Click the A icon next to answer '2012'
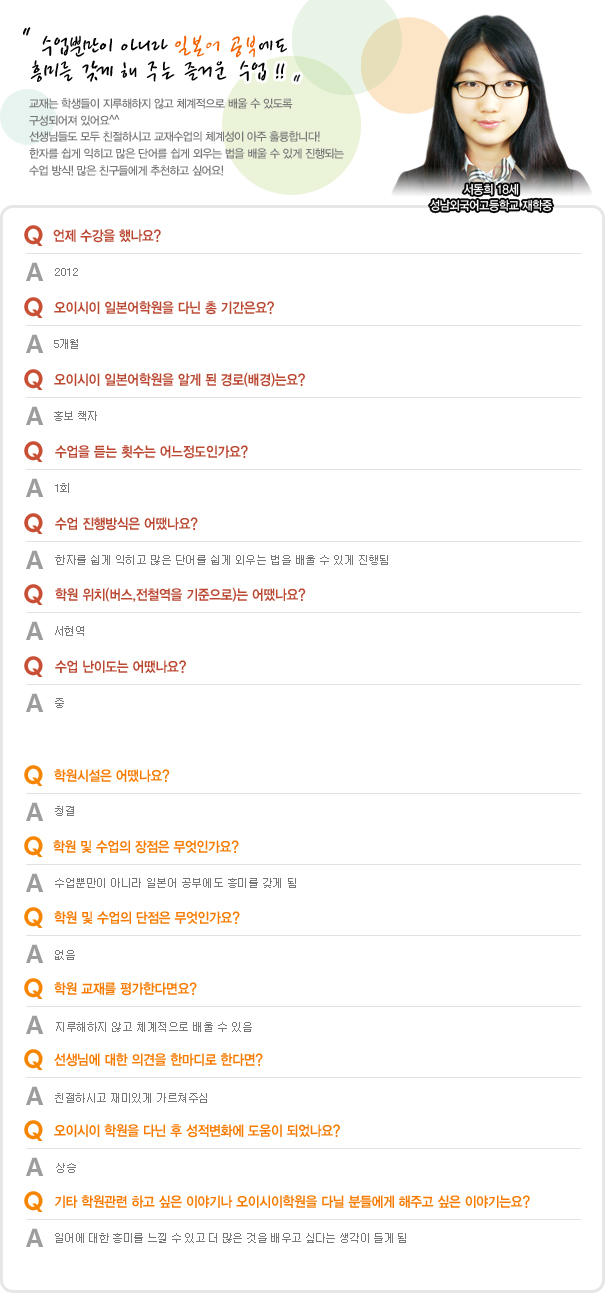605x1293 pixels. (x=34, y=272)
